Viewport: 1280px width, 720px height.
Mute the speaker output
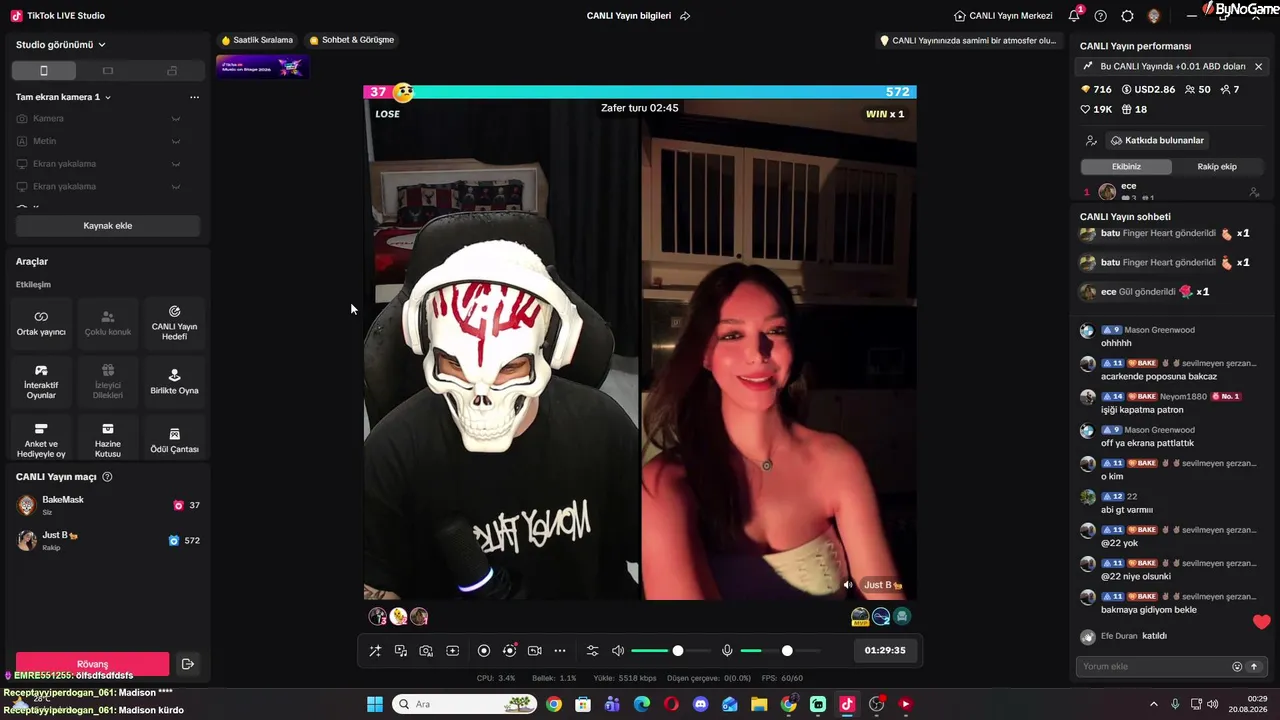pyautogui.click(x=618, y=651)
